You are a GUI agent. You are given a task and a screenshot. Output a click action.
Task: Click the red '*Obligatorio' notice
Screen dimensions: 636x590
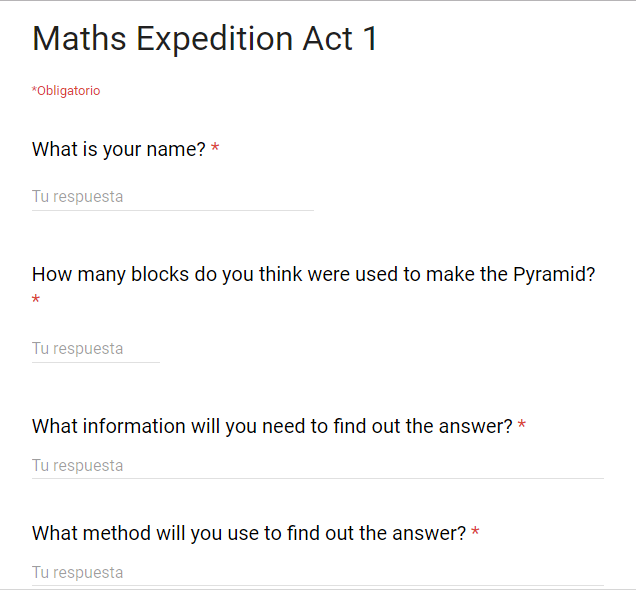[66, 91]
